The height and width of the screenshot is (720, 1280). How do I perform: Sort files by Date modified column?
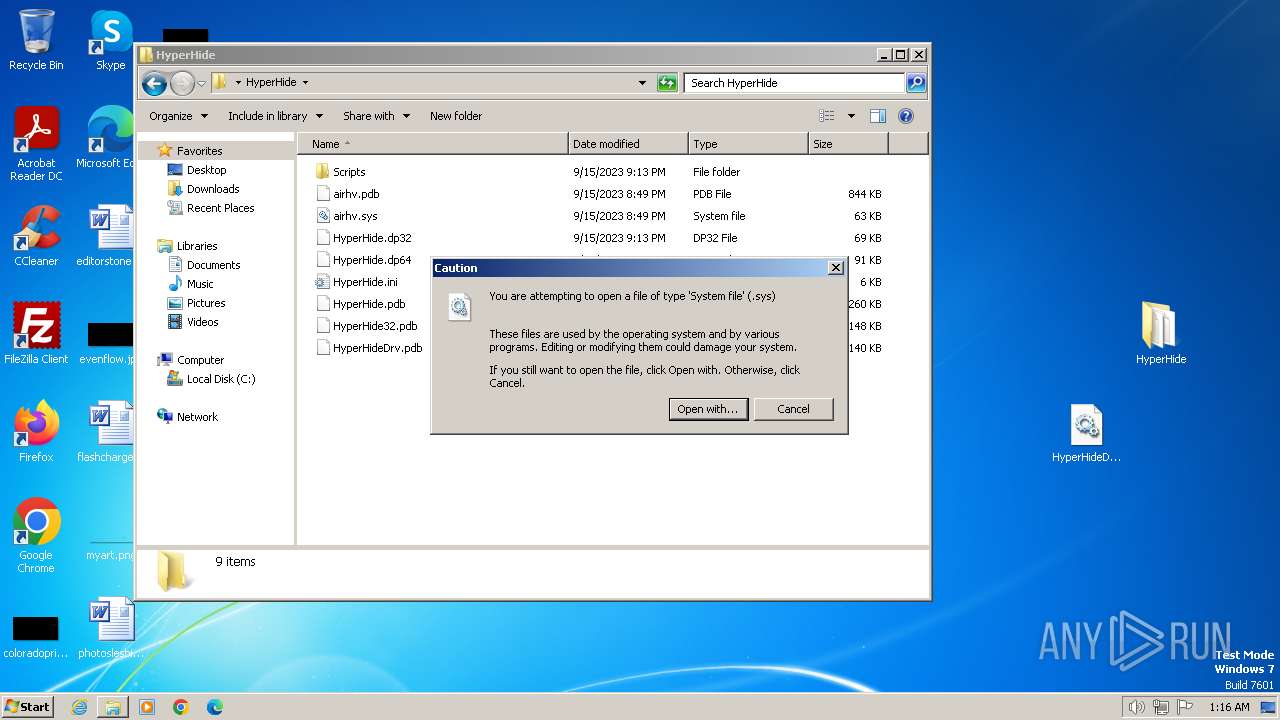628,144
